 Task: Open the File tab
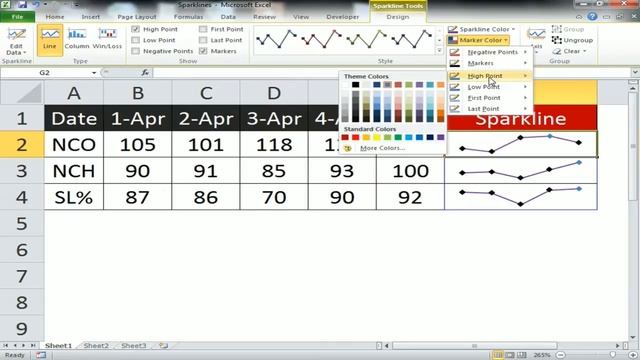click(18, 17)
